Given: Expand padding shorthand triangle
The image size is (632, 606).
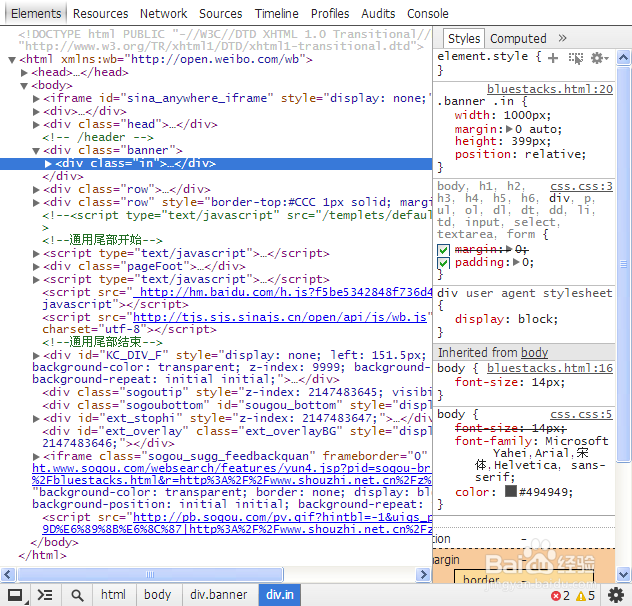Looking at the screenshot, I should [516, 262].
